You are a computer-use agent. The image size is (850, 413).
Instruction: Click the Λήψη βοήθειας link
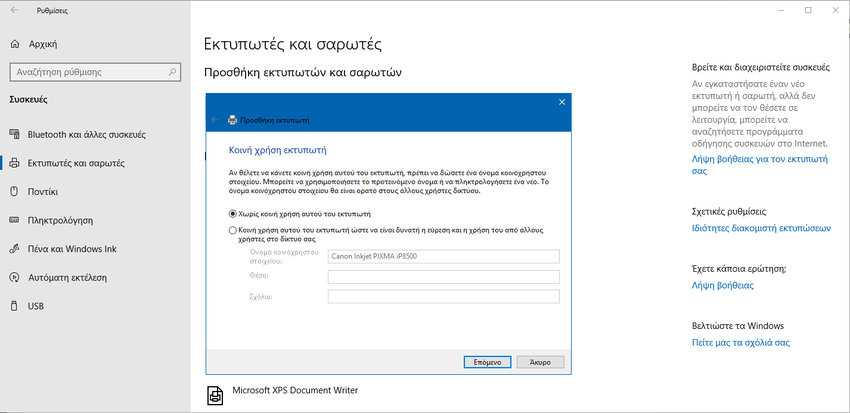[723, 286]
